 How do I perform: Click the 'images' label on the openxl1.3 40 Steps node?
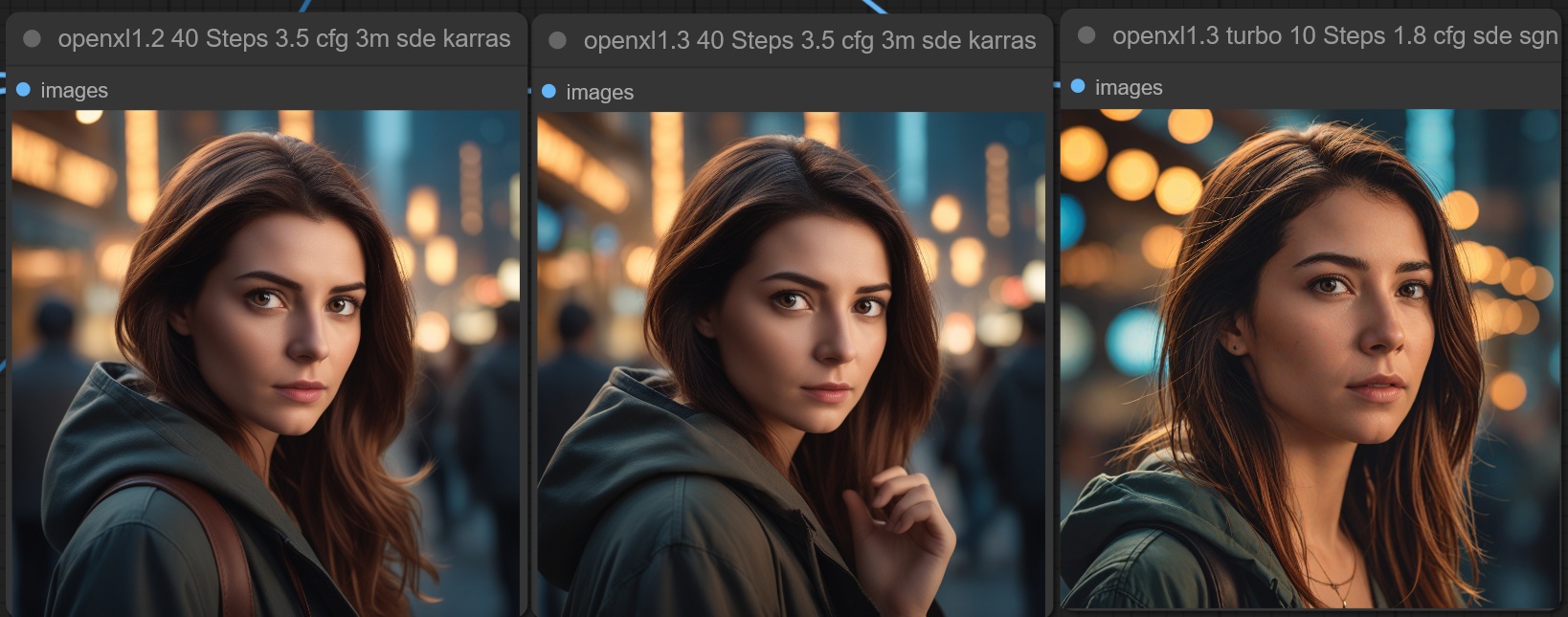(600, 92)
